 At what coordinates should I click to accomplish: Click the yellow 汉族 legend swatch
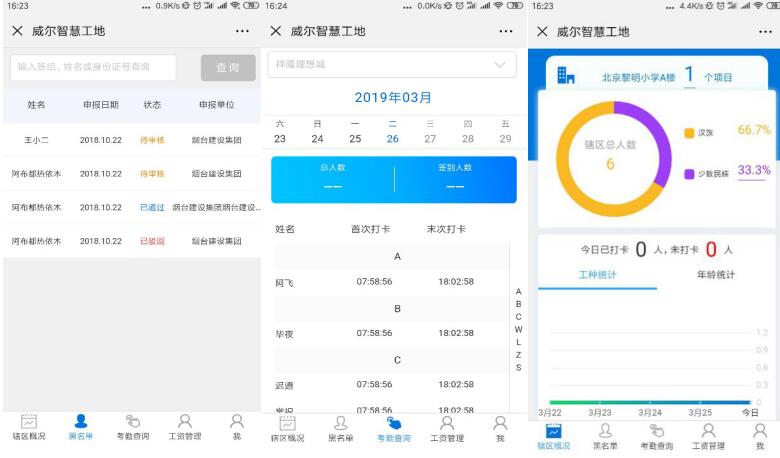tap(689, 133)
